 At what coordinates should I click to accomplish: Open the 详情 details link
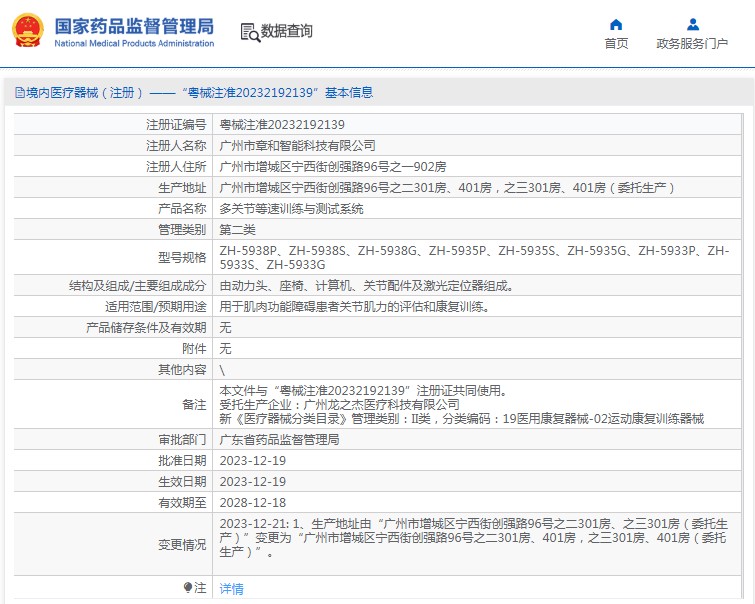point(232,589)
